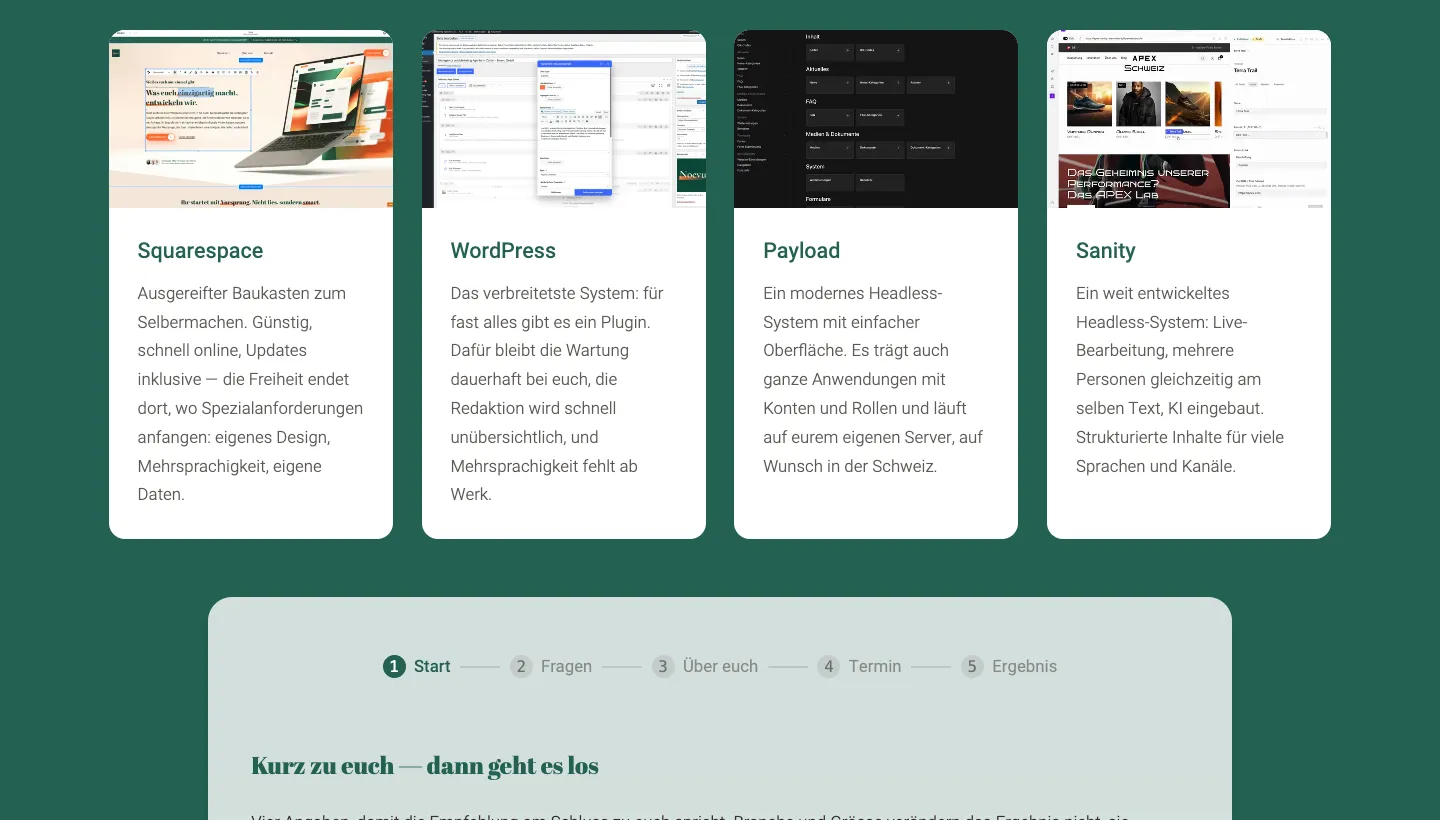Open the WordPress screenshot thumbnail
The width and height of the screenshot is (1440, 820).
[564, 119]
